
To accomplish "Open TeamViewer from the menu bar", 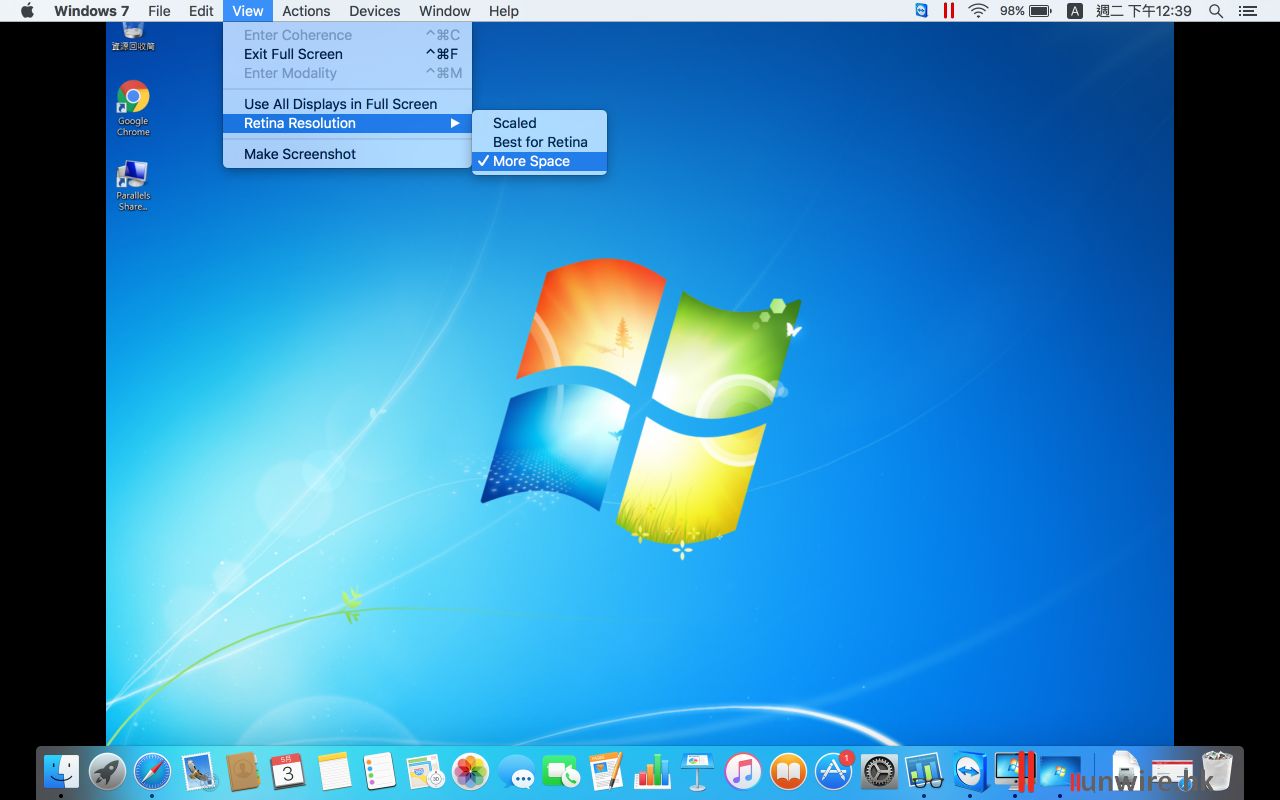I will click(921, 11).
